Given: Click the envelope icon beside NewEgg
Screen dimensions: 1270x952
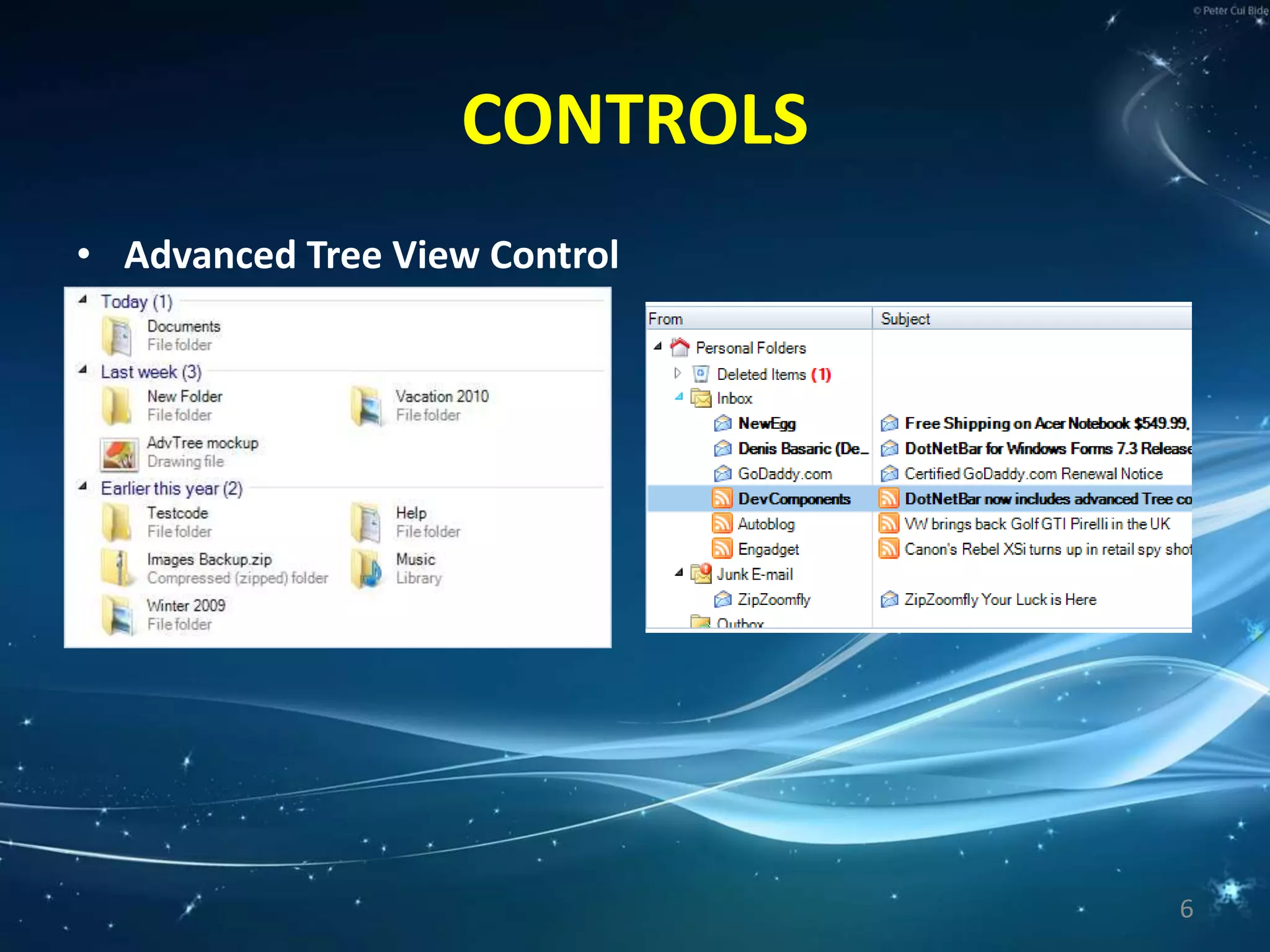Looking at the screenshot, I should tap(722, 423).
